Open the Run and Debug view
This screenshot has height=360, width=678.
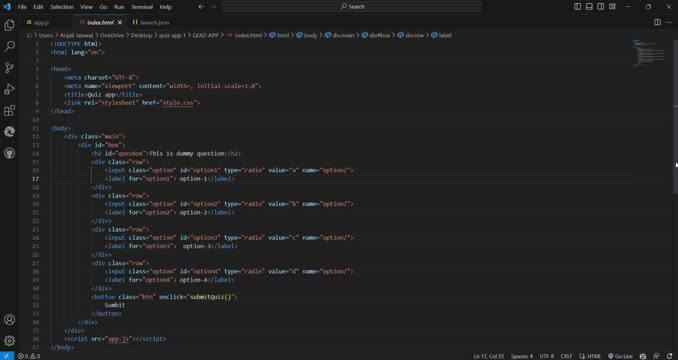click(x=9, y=89)
